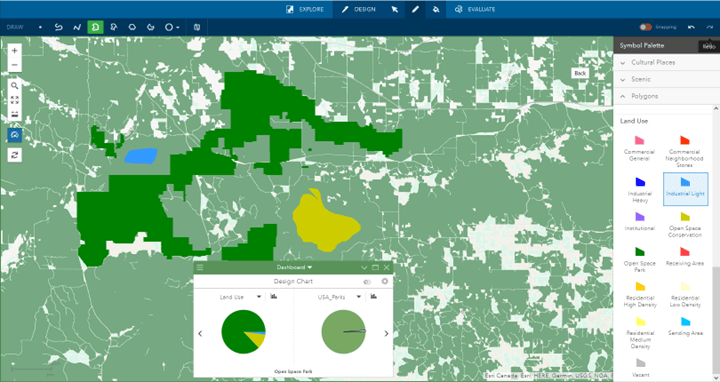Choose Residential Low Density symbol
Image resolution: width=720 pixels, height=382 pixels.
click(x=685, y=294)
